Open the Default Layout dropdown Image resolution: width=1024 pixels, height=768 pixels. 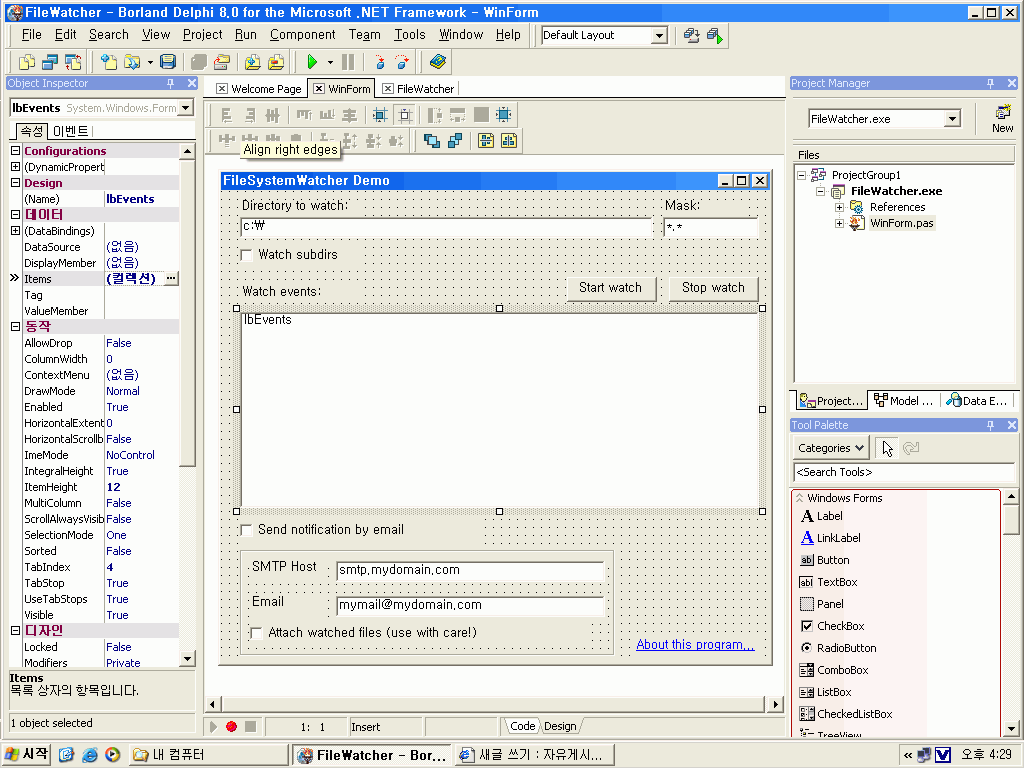pos(659,35)
